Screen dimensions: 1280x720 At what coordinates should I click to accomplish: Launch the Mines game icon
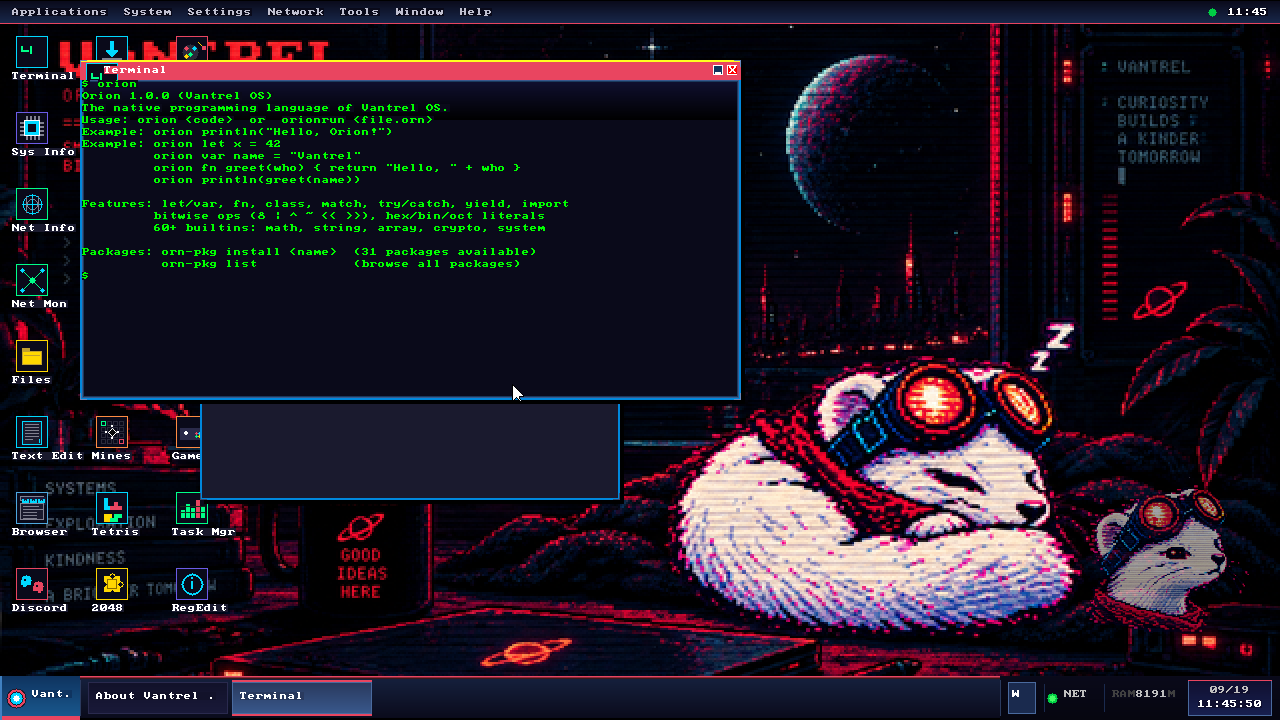(111, 432)
